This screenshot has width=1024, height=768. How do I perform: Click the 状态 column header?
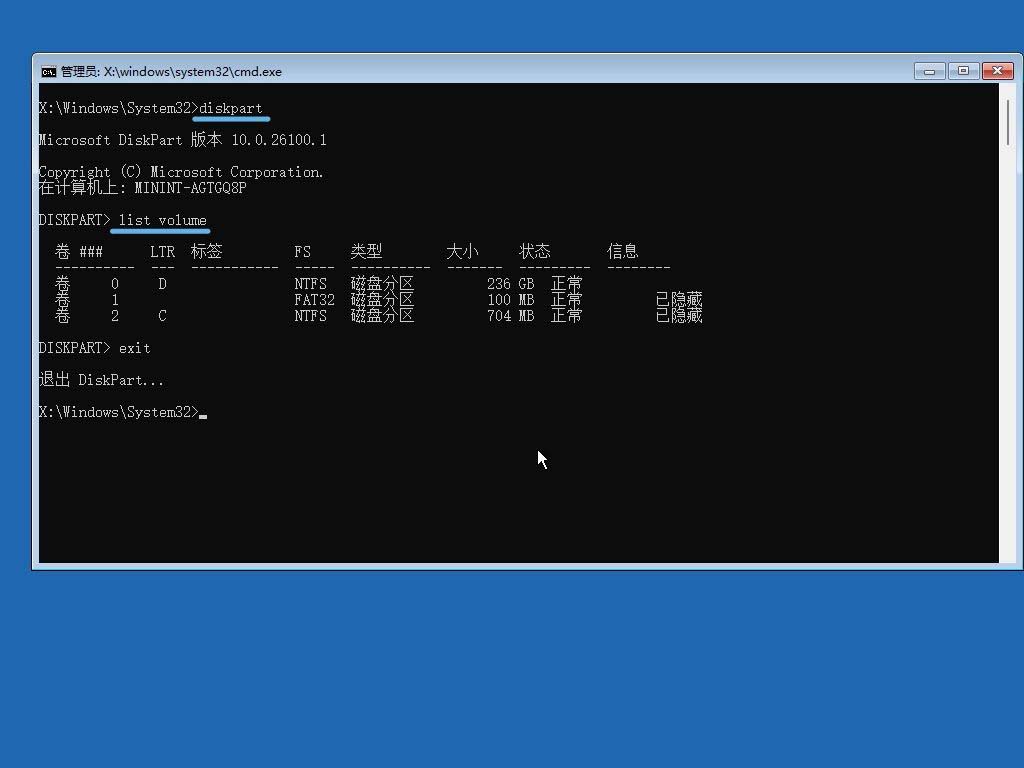coord(535,251)
